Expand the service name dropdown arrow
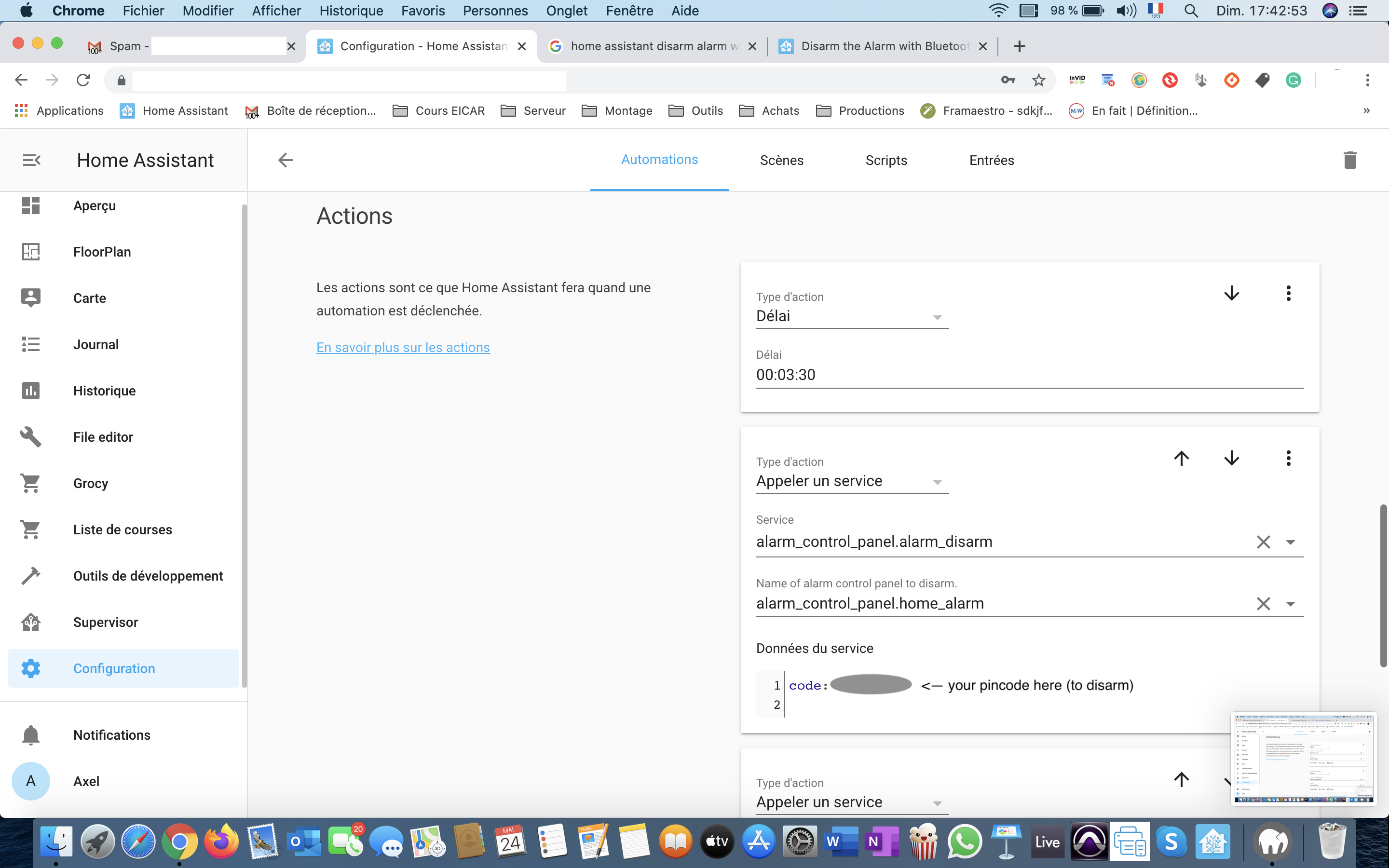Screen dimensions: 1389x868 pyautogui.click(x=1290, y=542)
